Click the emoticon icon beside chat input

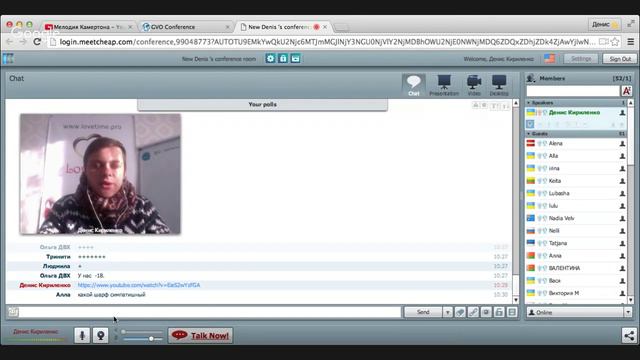tap(13, 312)
